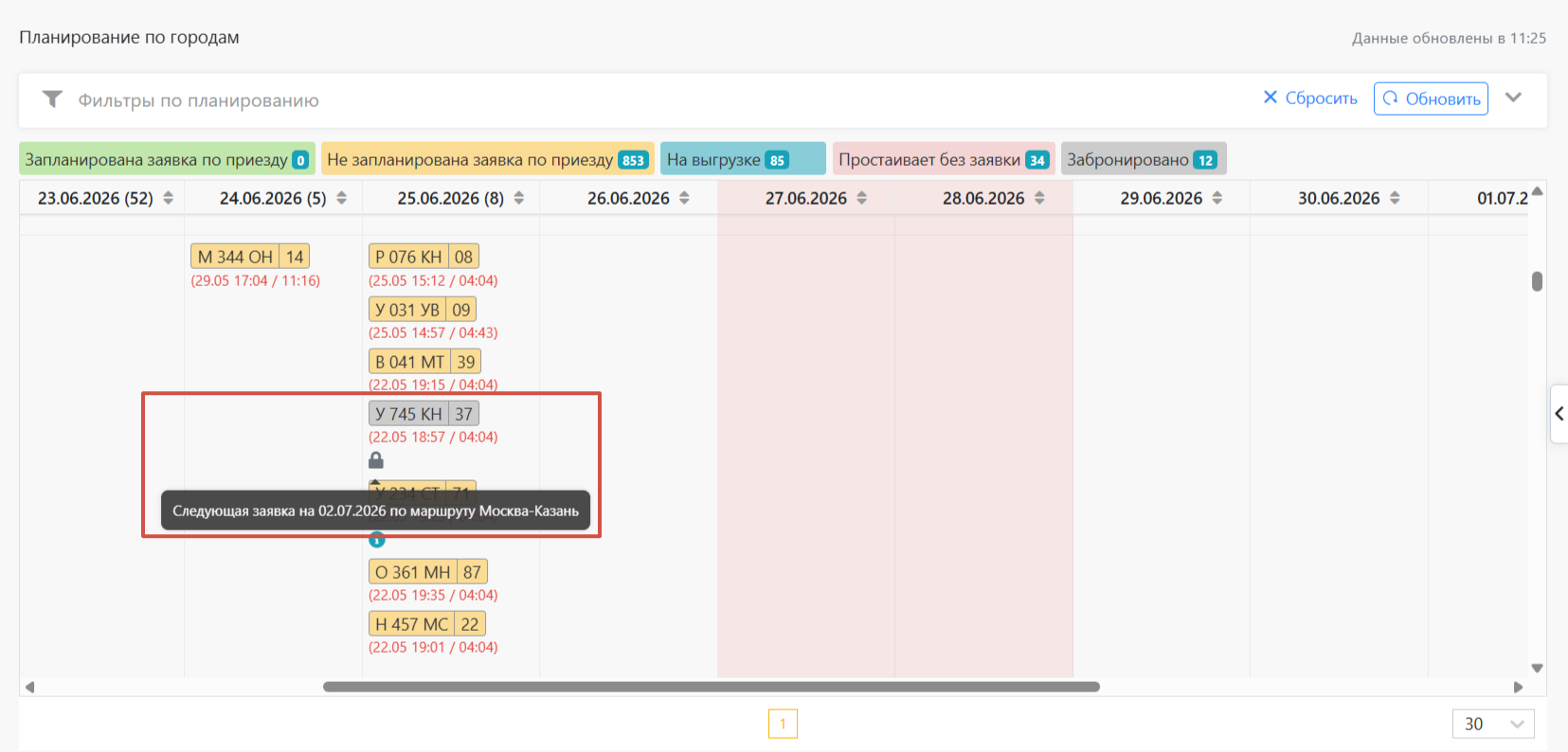
Task: Select the Запланирована заявка по приезду tab
Action: [x=167, y=159]
